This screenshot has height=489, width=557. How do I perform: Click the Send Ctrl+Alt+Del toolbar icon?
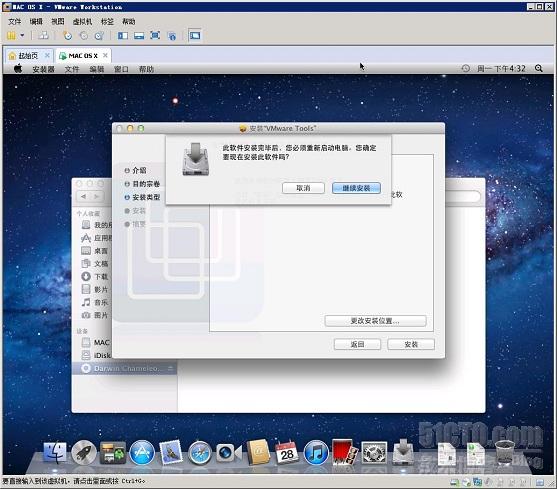(43, 36)
